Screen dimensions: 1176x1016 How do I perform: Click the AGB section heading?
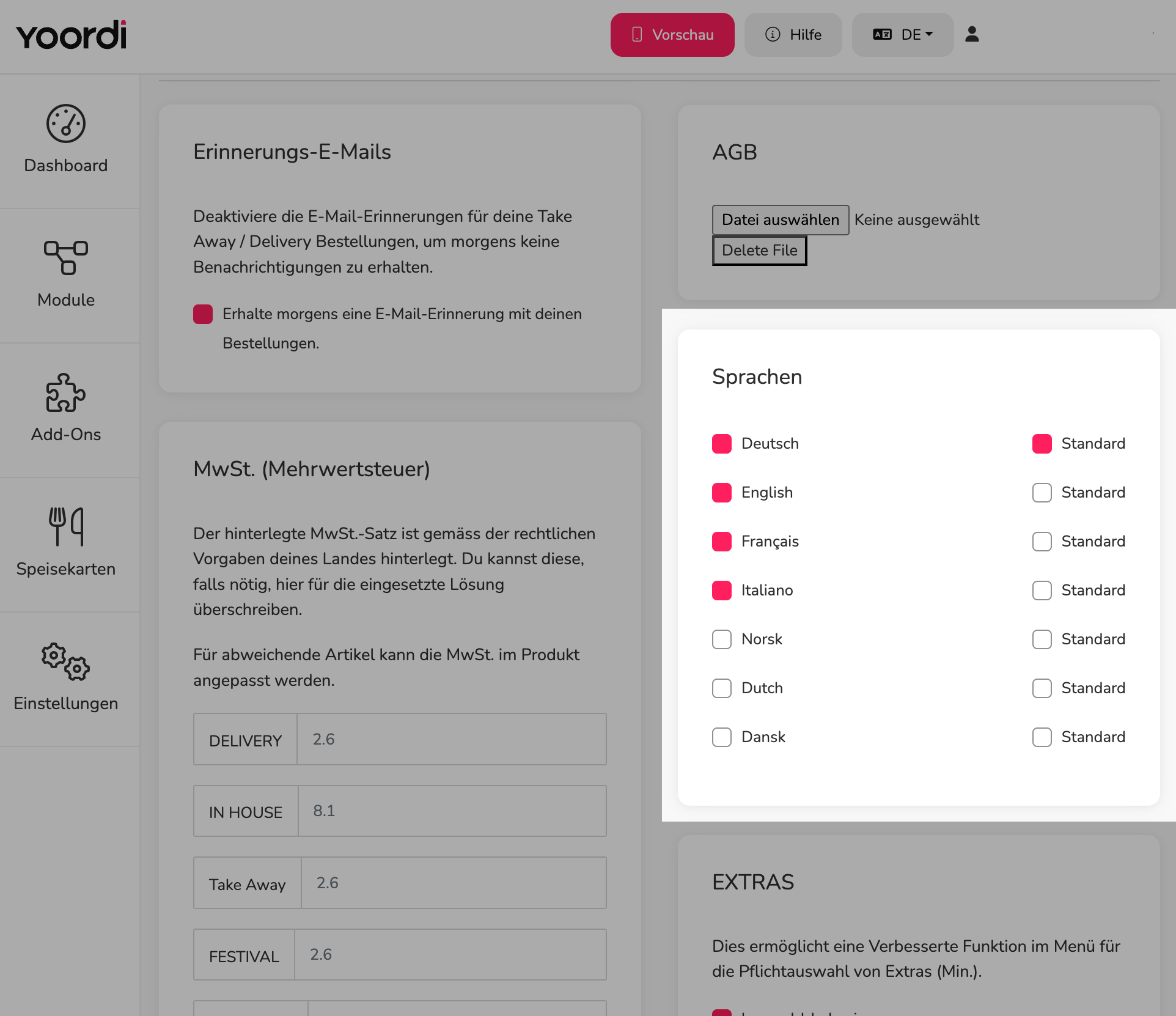735,152
